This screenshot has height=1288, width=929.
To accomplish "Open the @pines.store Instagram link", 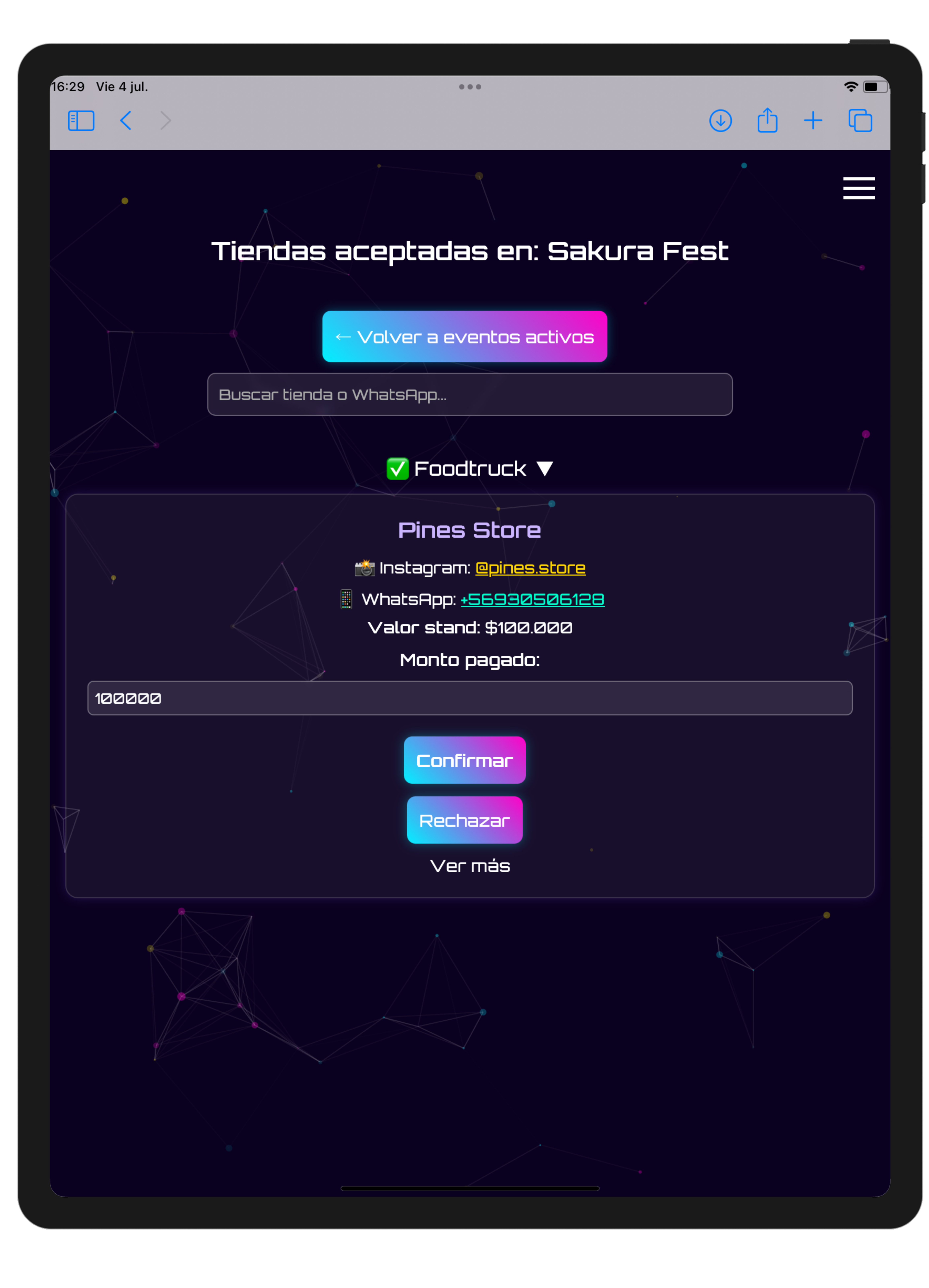I will [x=530, y=568].
